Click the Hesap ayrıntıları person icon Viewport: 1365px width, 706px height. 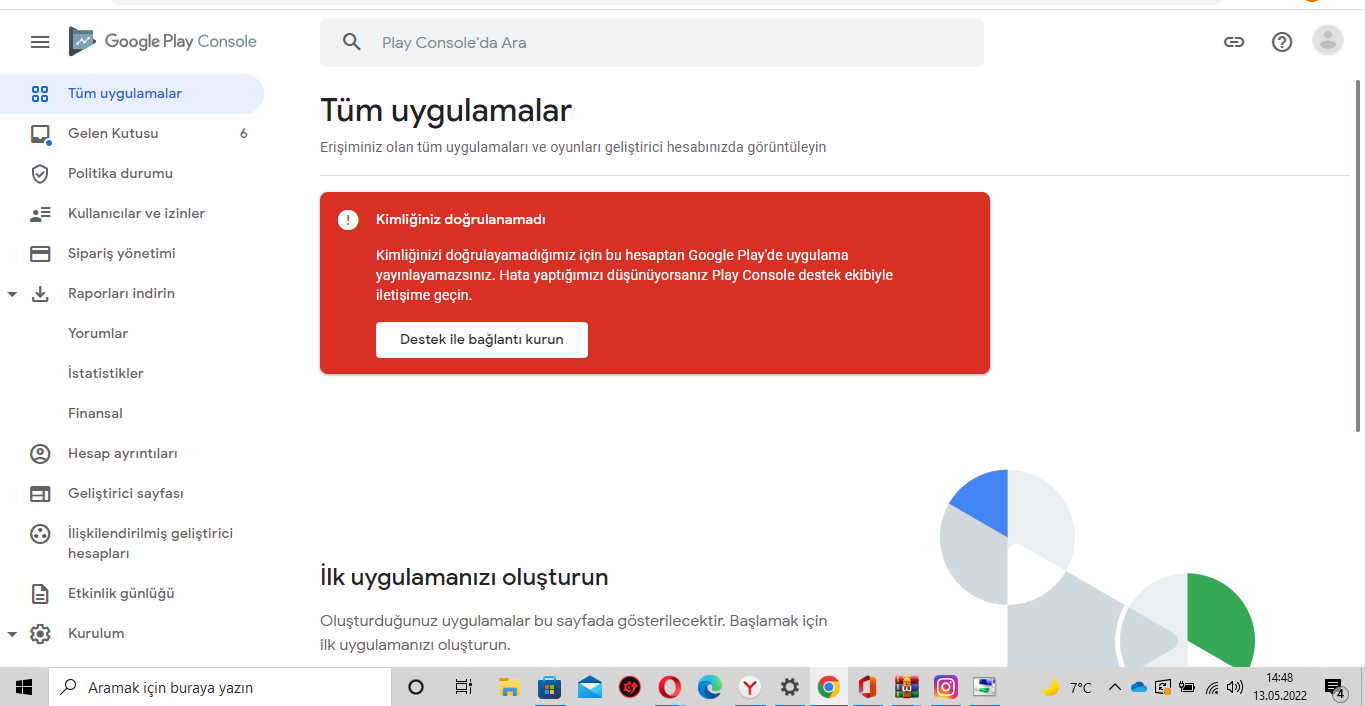40,454
